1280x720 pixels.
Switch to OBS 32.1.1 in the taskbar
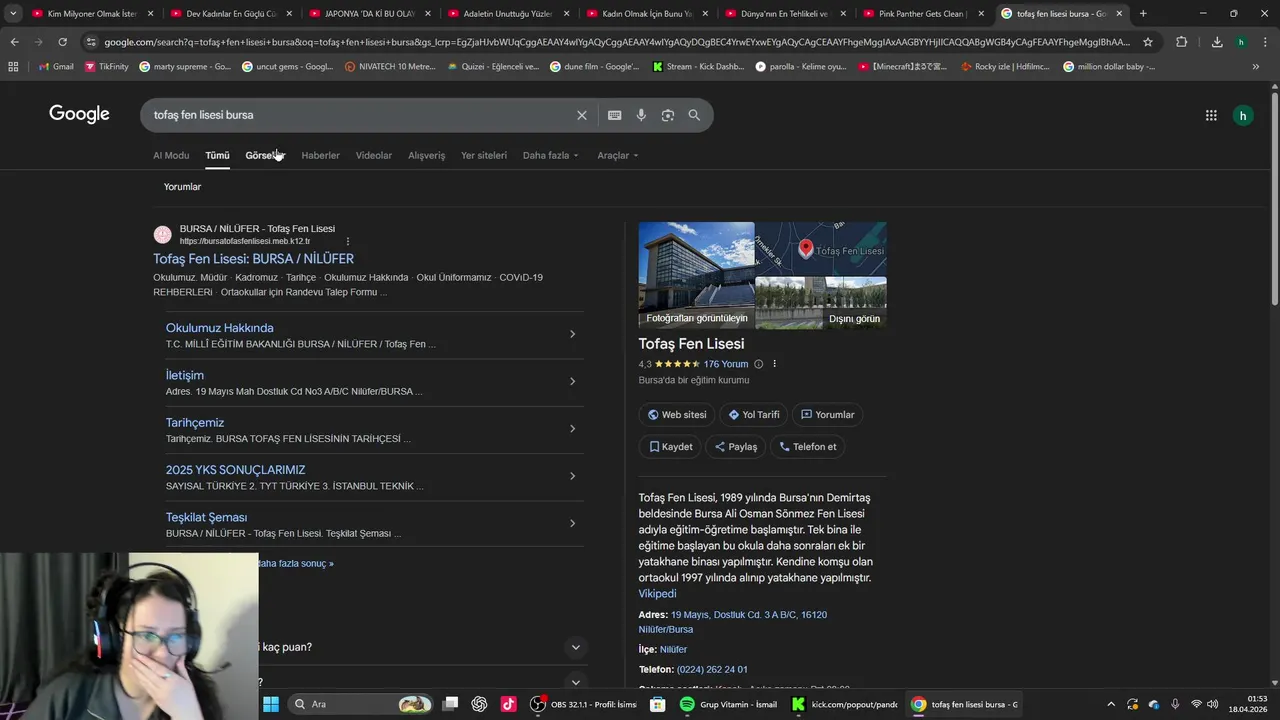(x=584, y=704)
